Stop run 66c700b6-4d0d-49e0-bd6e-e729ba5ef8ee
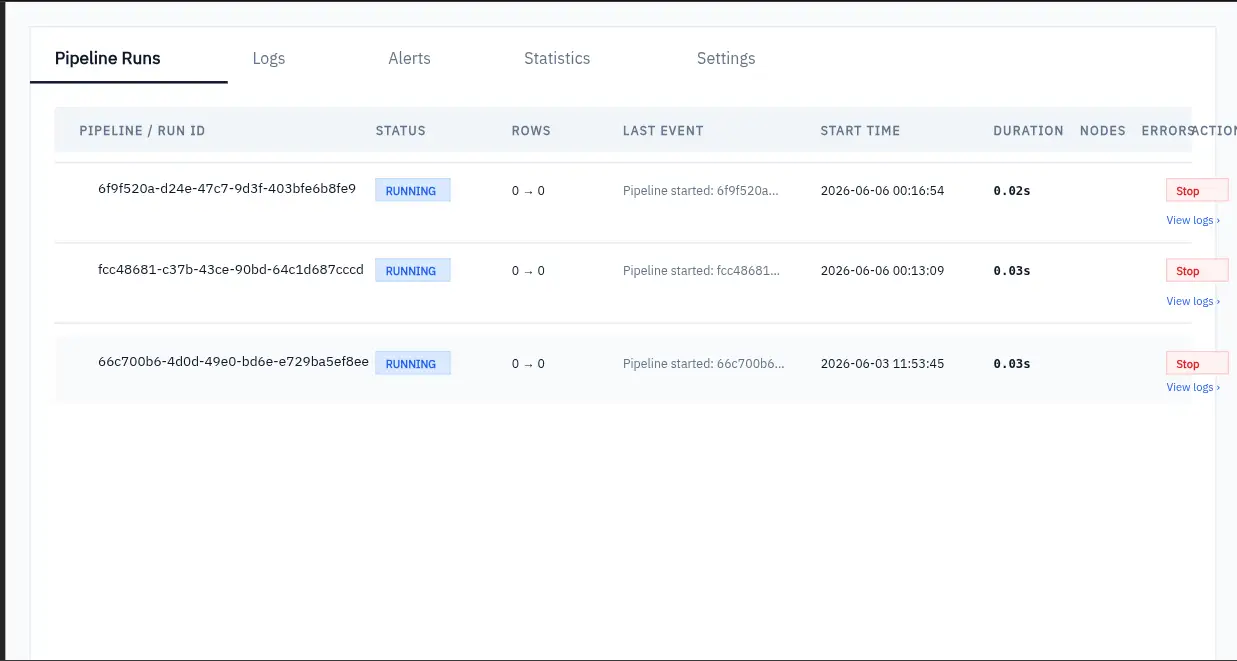 1197,364
